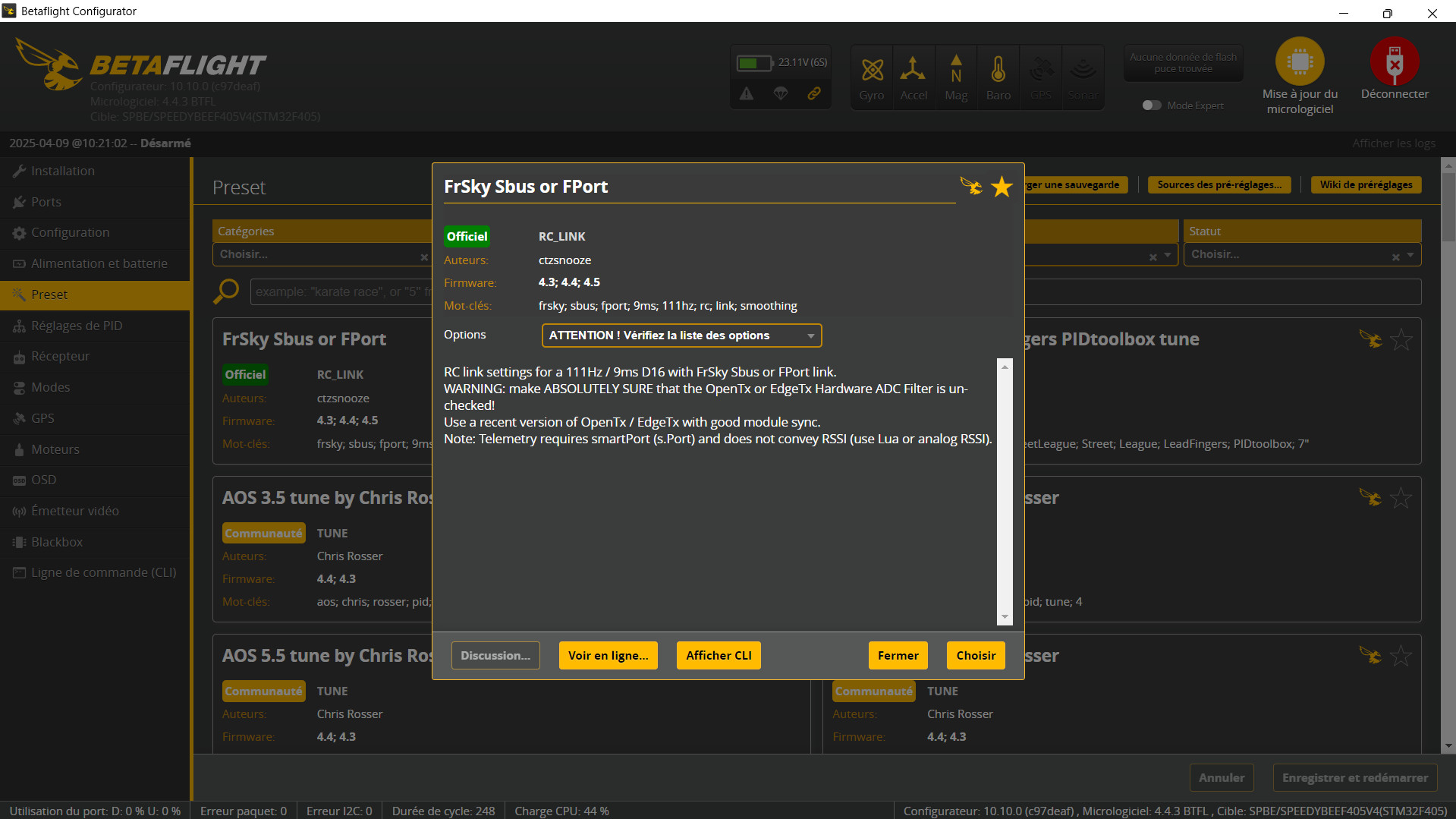Click the Afficher CLI button
This screenshot has width=1456, height=819.
point(719,656)
